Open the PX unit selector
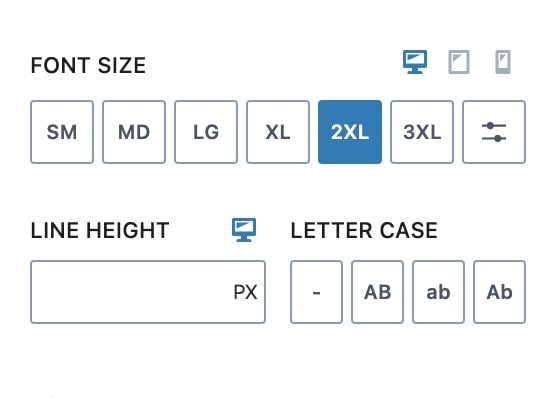The width and height of the screenshot is (548, 398). (x=245, y=292)
